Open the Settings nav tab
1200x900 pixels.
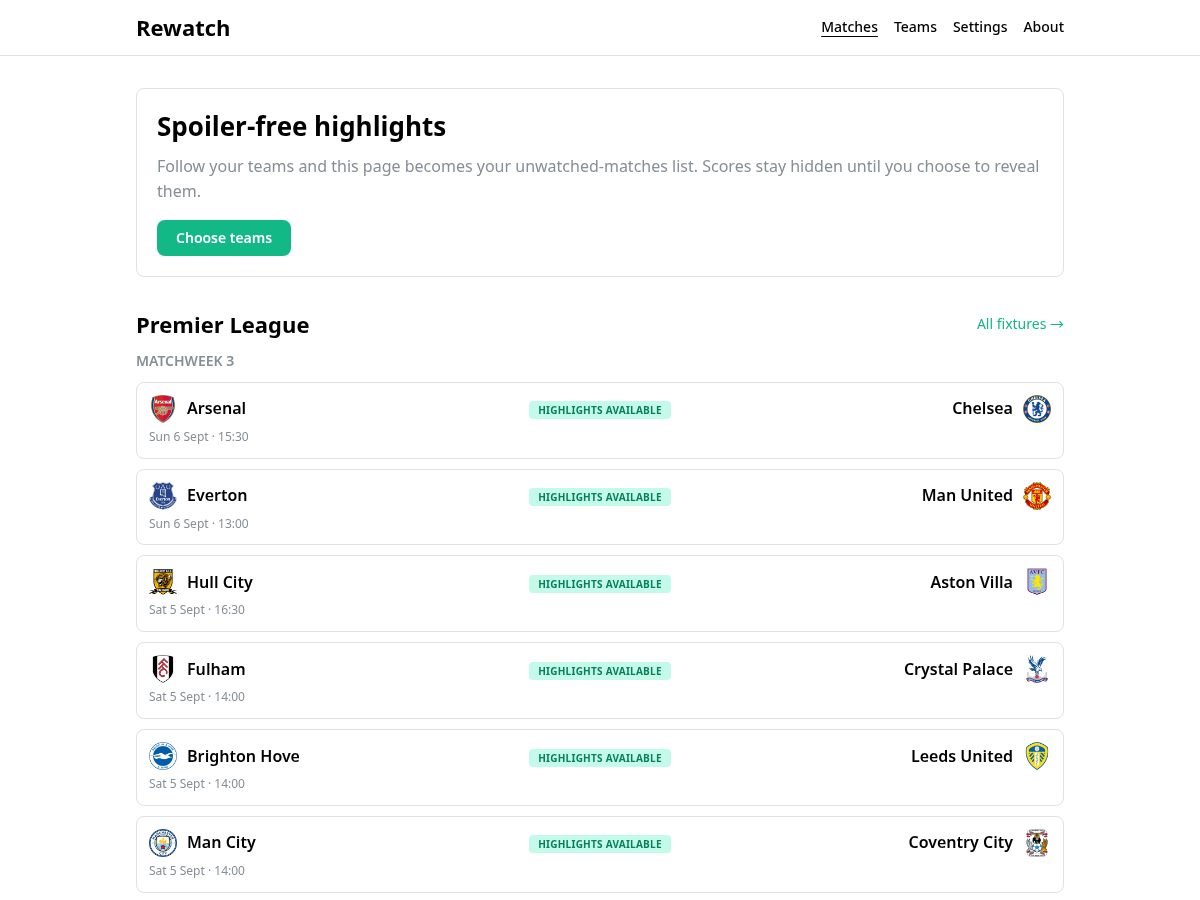coord(980,27)
